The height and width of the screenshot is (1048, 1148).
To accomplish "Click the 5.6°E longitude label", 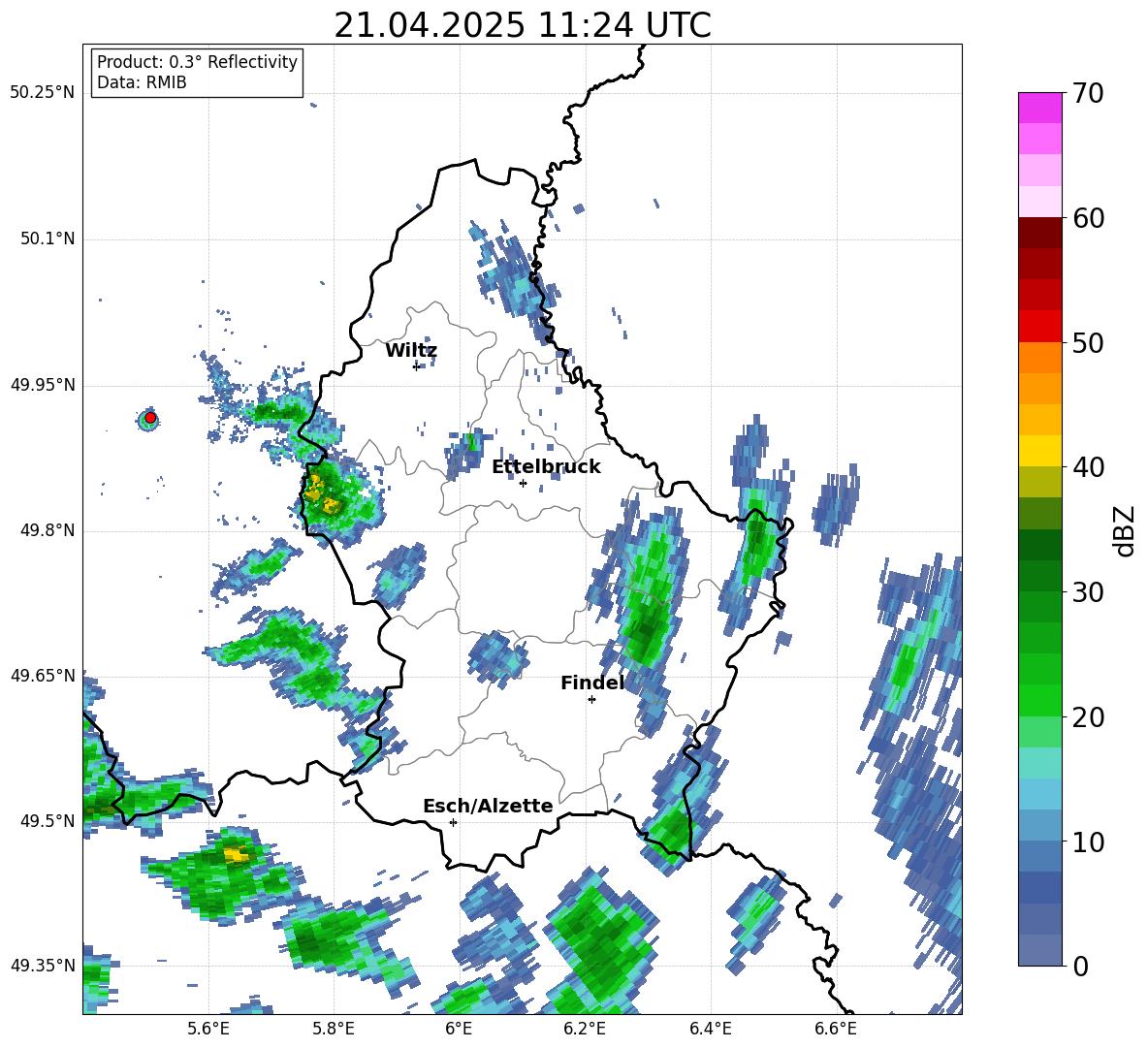I will 208,1029.
